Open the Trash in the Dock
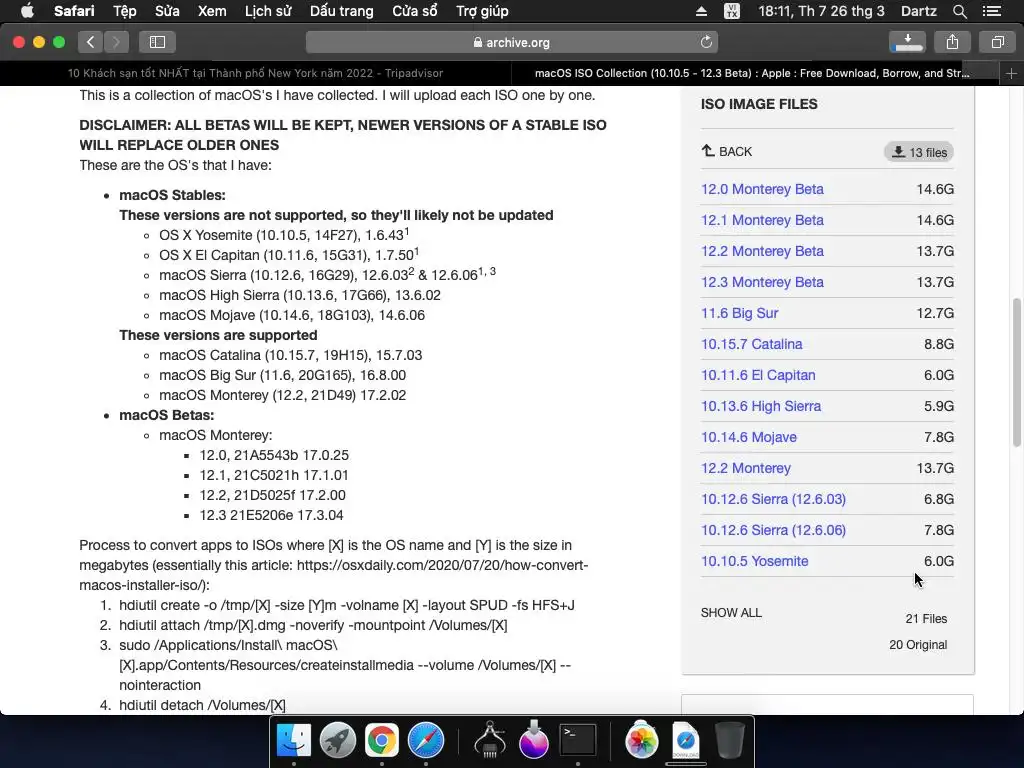Viewport: 1024px width, 768px height. tap(729, 740)
